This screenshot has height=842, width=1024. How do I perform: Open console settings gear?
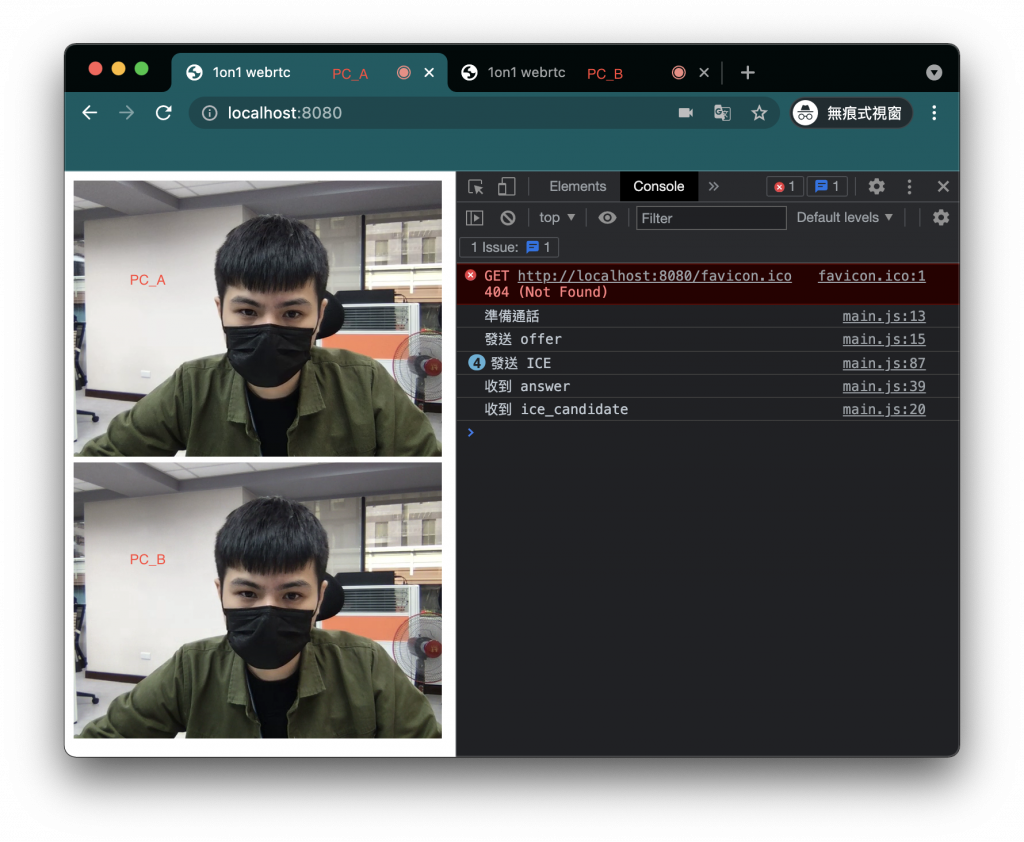point(940,218)
